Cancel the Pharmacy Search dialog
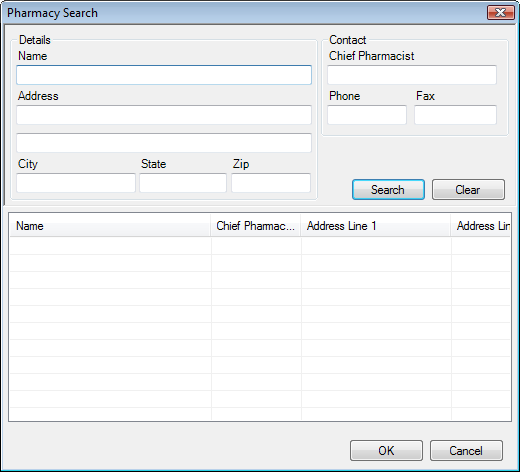 tap(466, 451)
